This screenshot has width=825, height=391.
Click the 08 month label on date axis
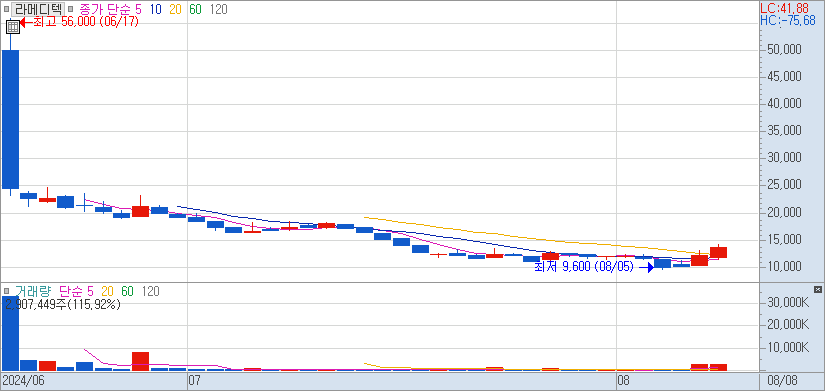click(x=623, y=380)
